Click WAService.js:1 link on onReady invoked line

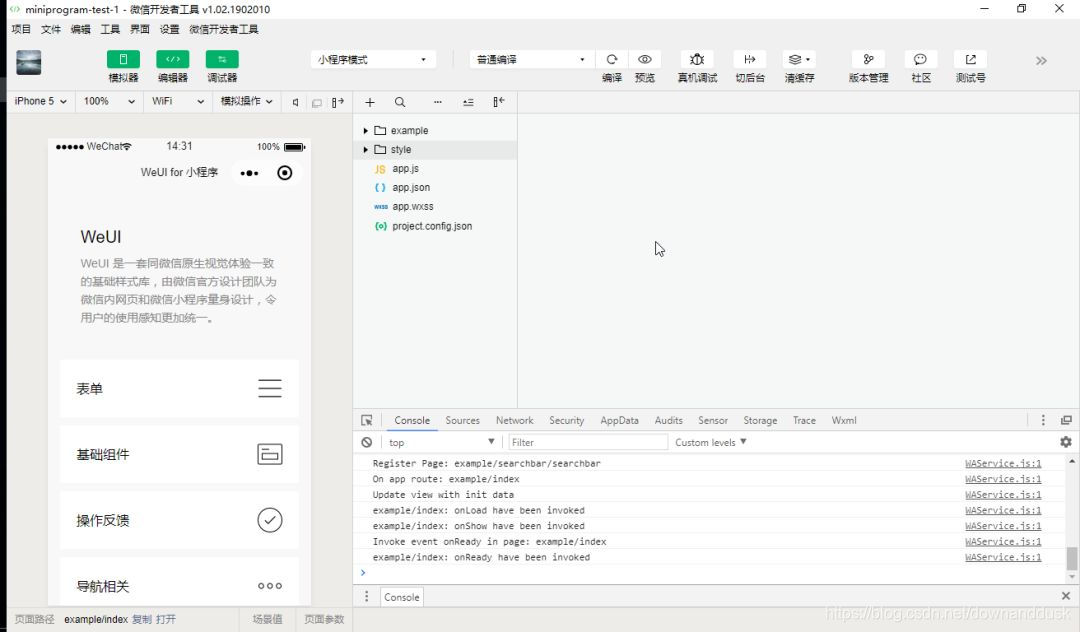point(1003,557)
